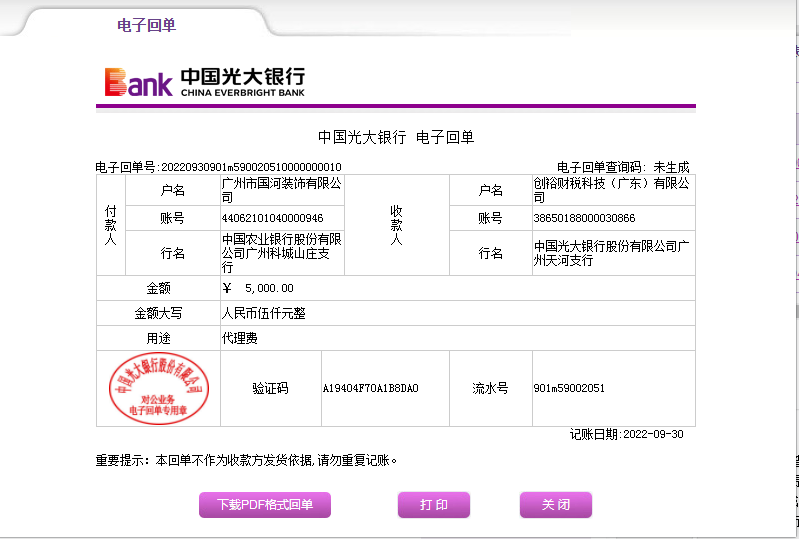
Task: Click the e-receipt number 20220930901m590020510000000010
Action: (x=251, y=167)
